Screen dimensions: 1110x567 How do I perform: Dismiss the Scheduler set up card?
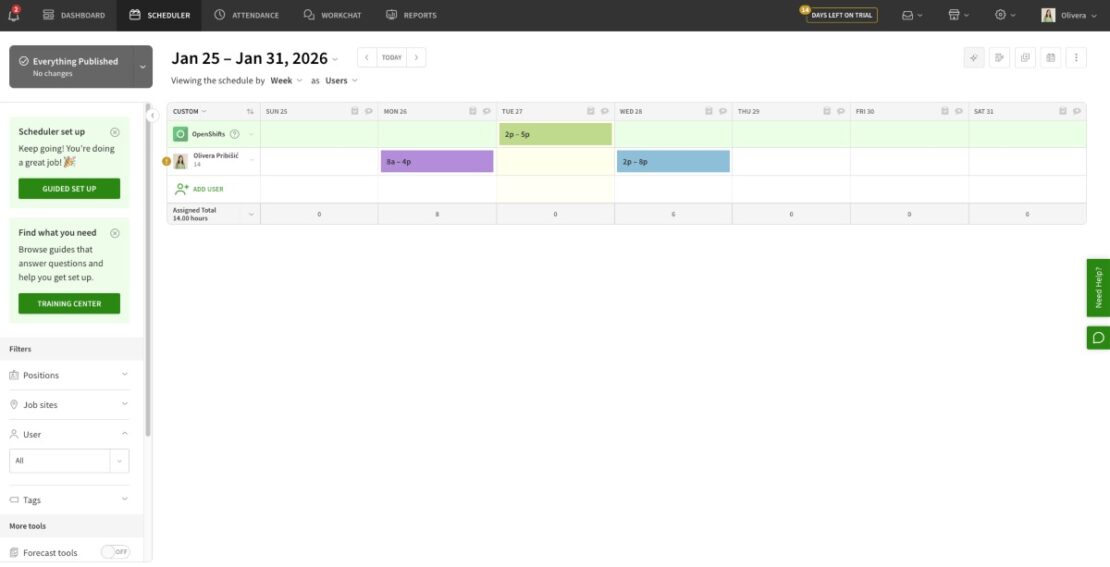coord(115,132)
